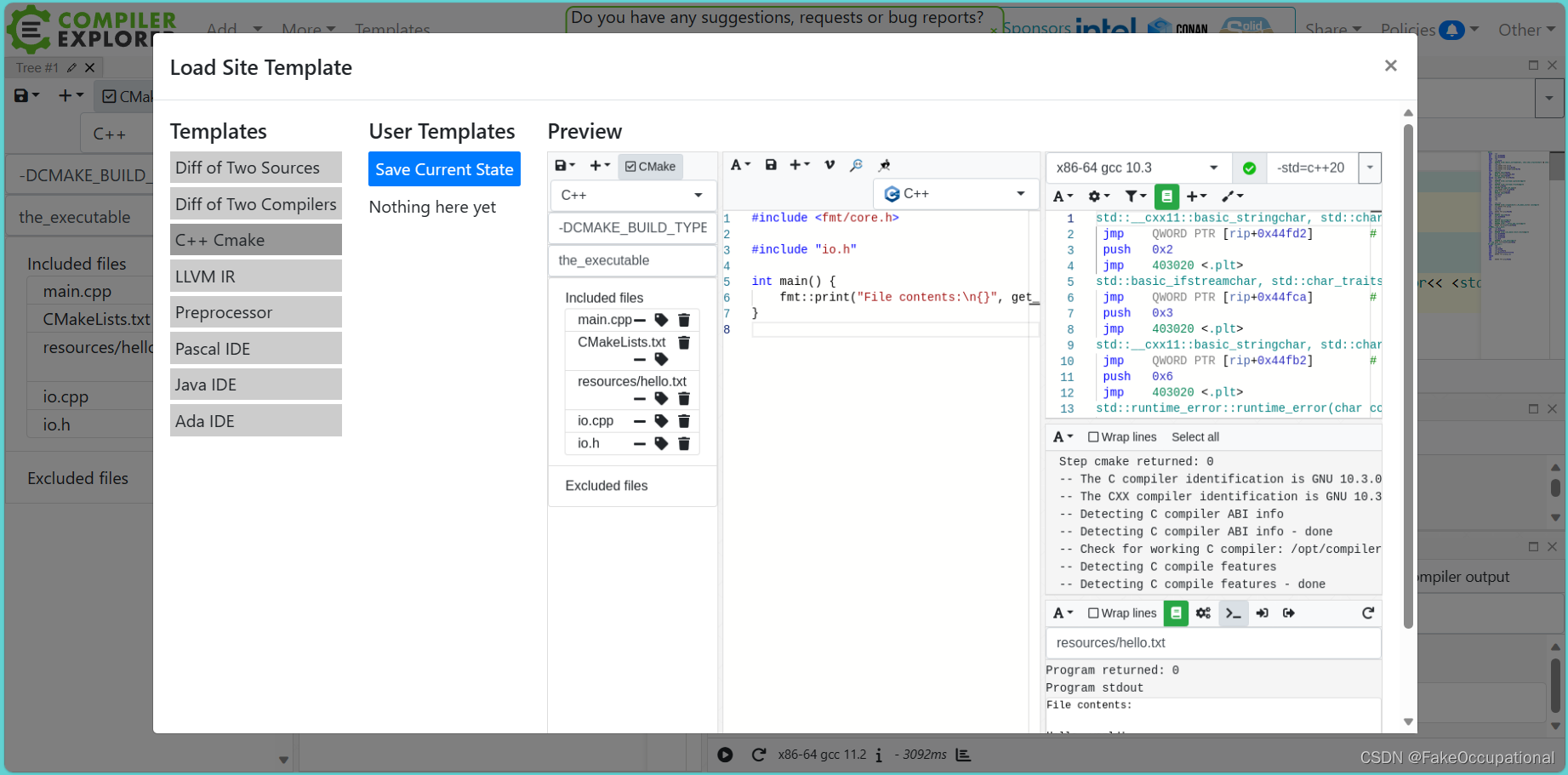
Task: Select the Diff of Two Sources template
Action: (x=255, y=168)
